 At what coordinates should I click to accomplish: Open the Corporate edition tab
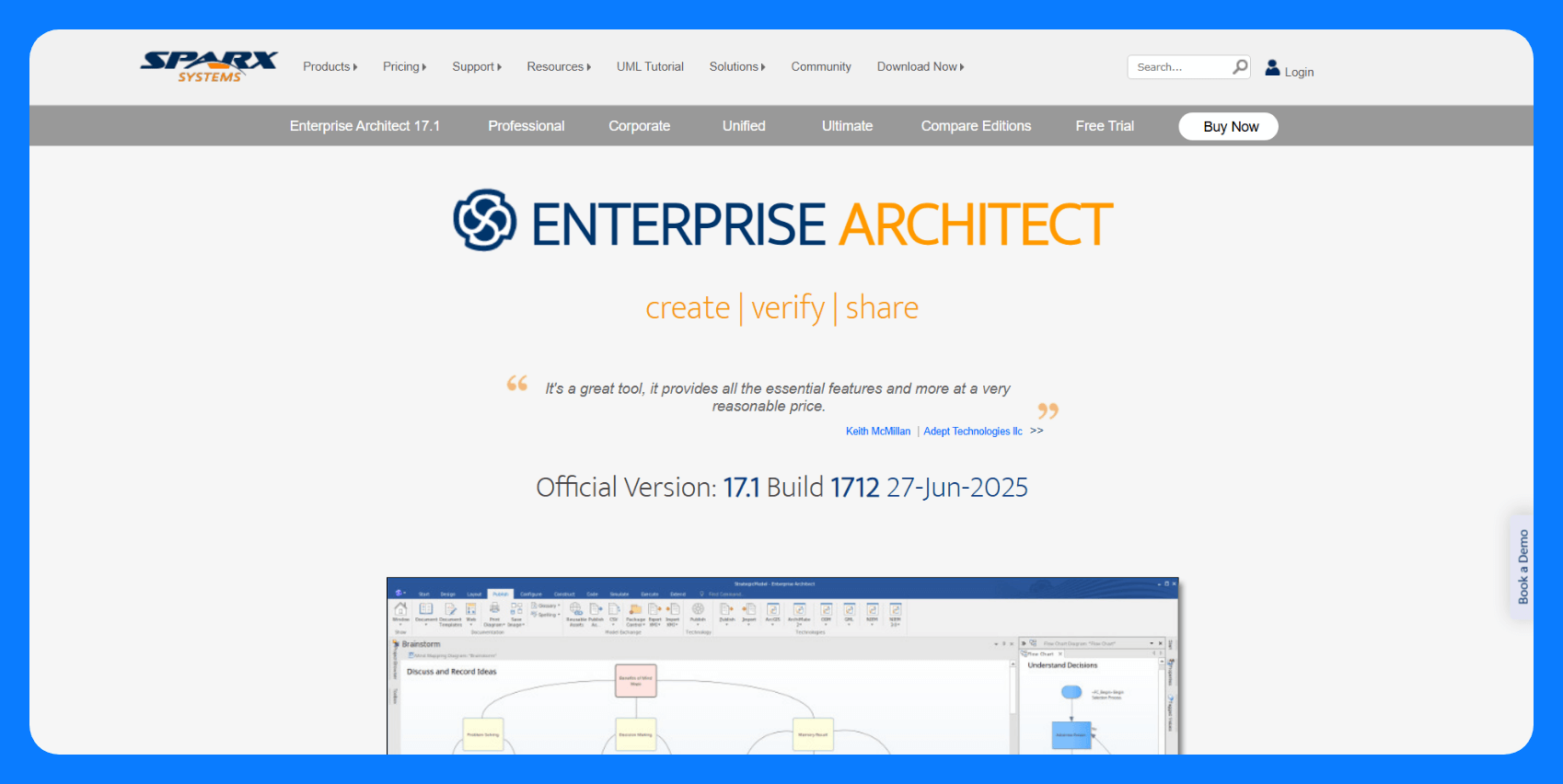point(639,126)
